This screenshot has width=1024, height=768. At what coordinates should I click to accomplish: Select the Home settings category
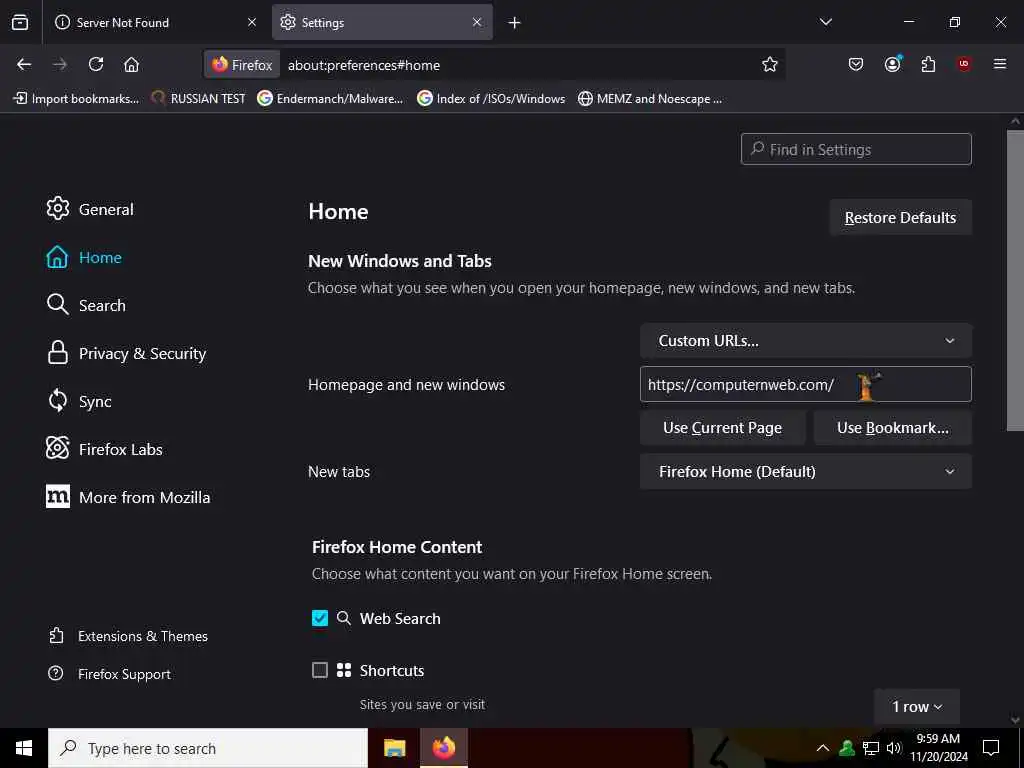[84, 257]
